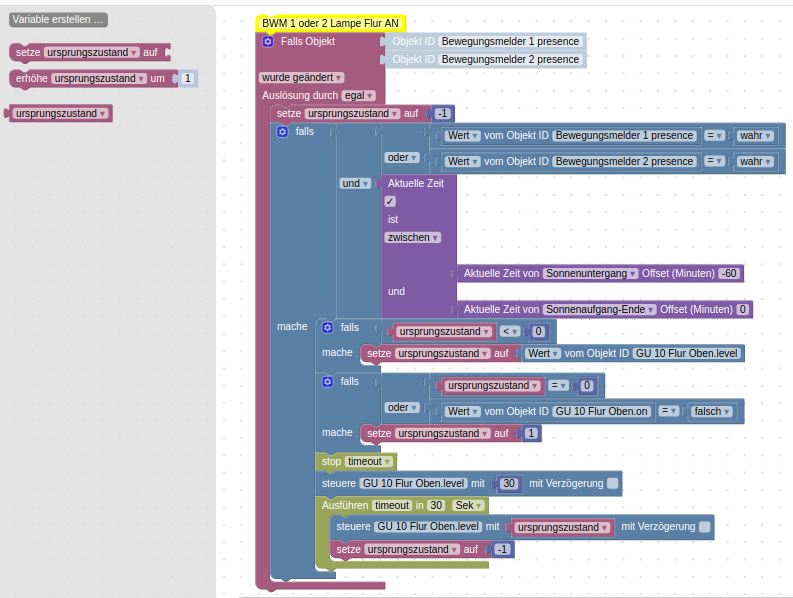The image size is (793, 598).
Task: Open equals operator dropdown beside GU 10 Flur Oben.on
Action: [670, 411]
